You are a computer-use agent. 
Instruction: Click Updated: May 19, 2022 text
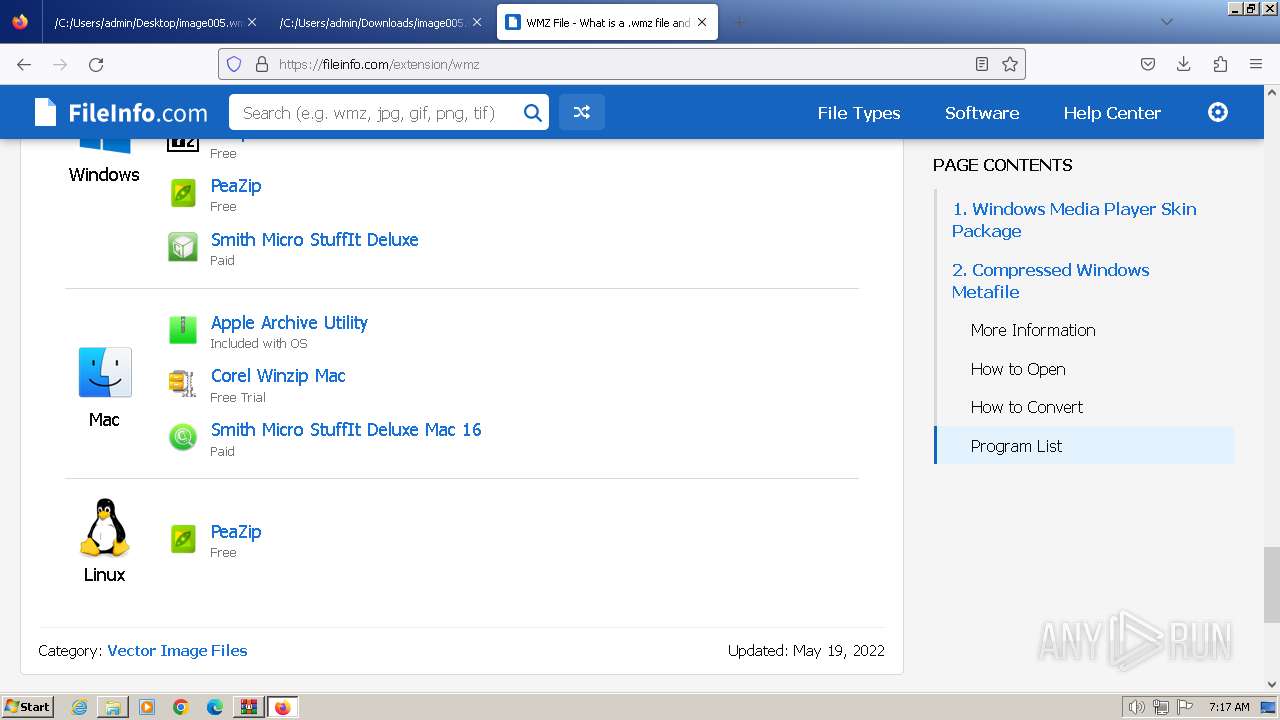point(806,651)
